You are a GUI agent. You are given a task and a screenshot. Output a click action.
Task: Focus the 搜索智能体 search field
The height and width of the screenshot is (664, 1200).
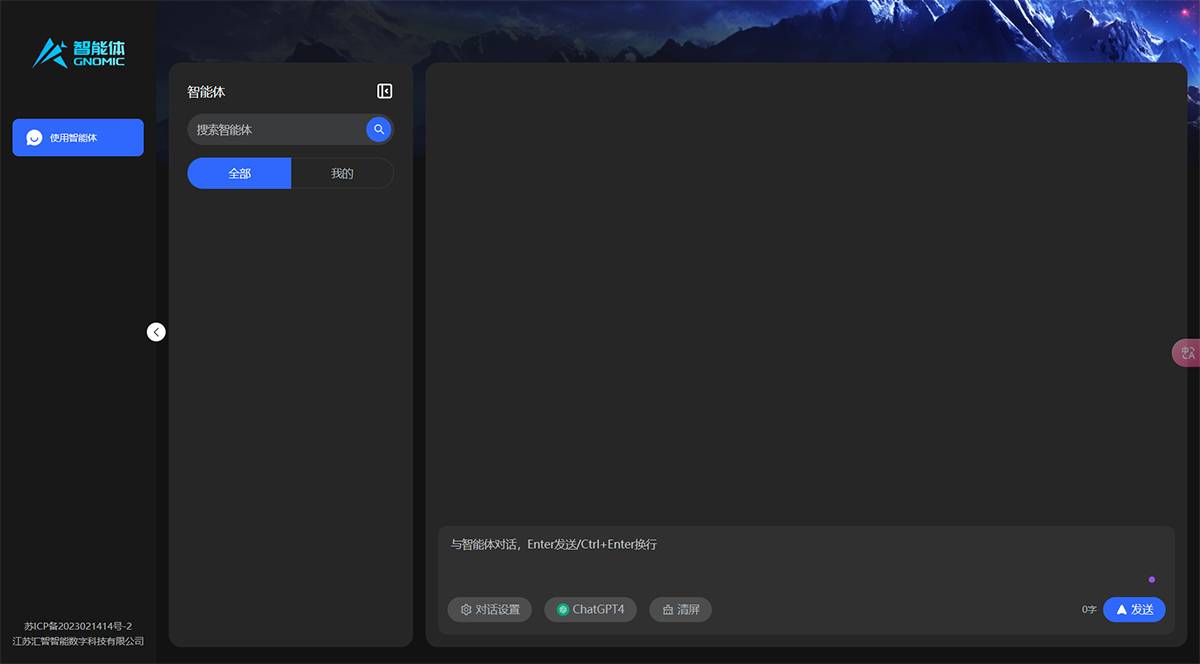275,130
